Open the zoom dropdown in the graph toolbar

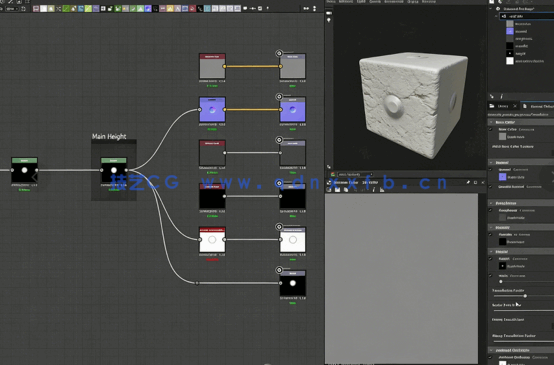pyautogui.click(x=12, y=8)
